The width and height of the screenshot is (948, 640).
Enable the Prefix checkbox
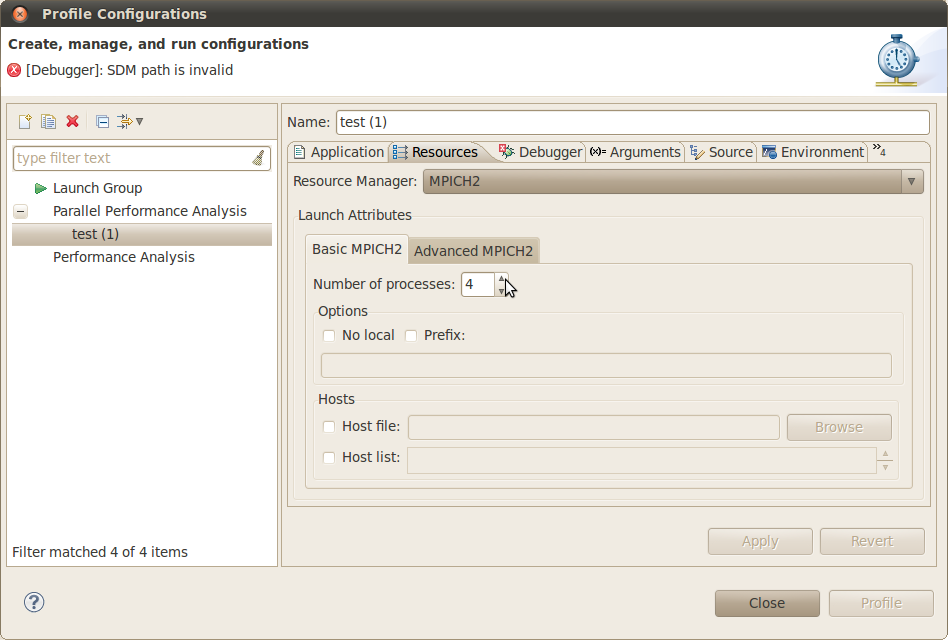[x=411, y=335]
